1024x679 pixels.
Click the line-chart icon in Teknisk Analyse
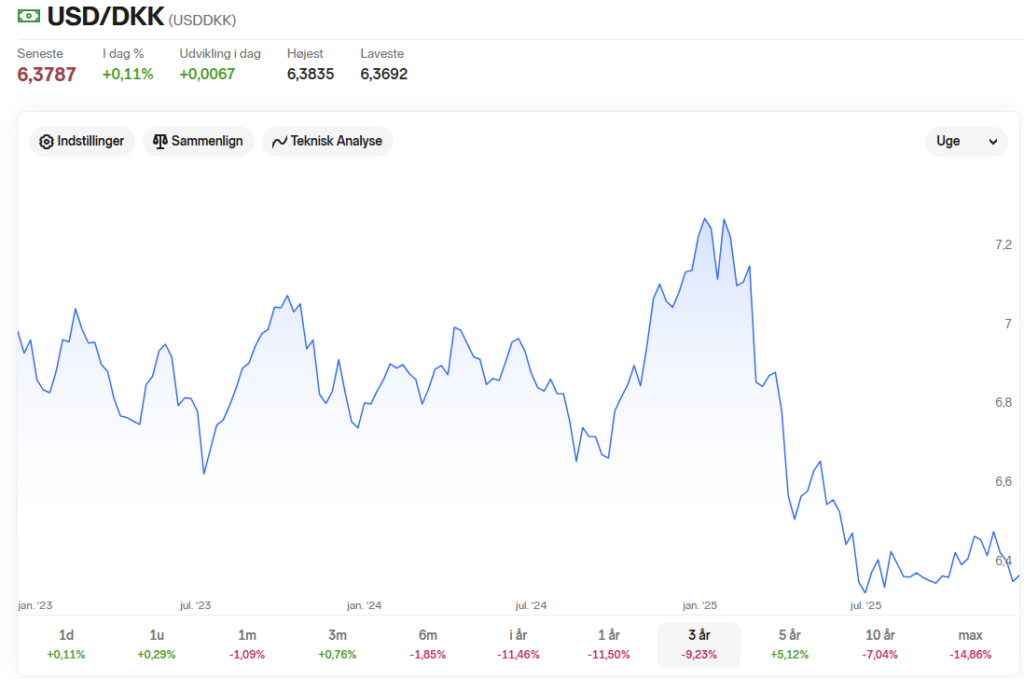point(280,142)
